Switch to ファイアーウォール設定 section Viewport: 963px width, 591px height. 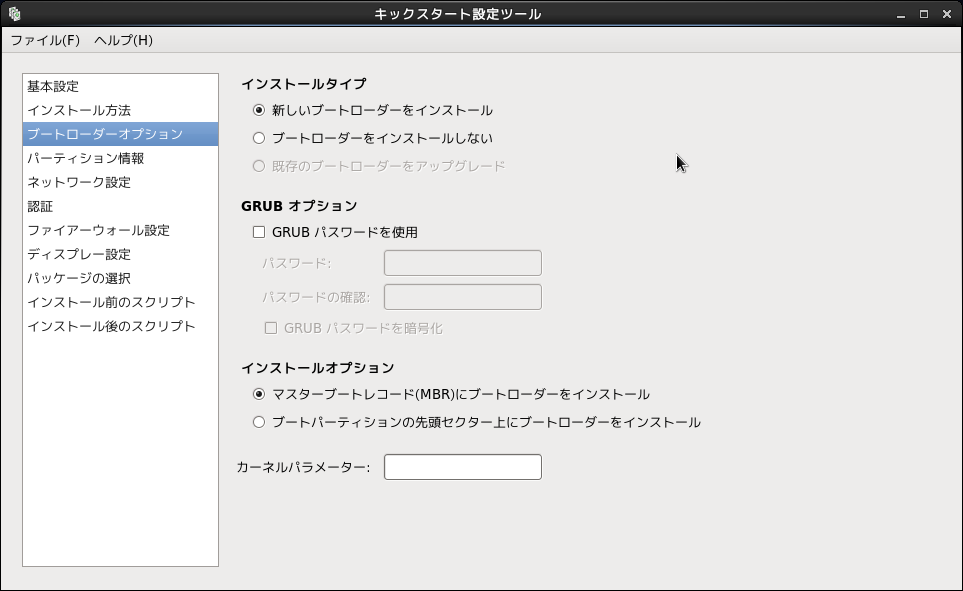[98, 230]
